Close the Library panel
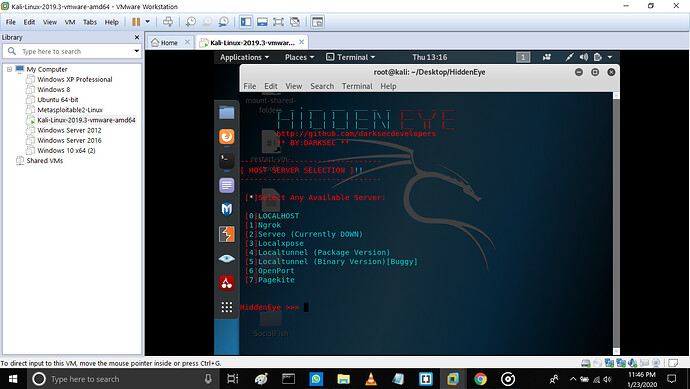The image size is (690, 389). click(x=137, y=37)
